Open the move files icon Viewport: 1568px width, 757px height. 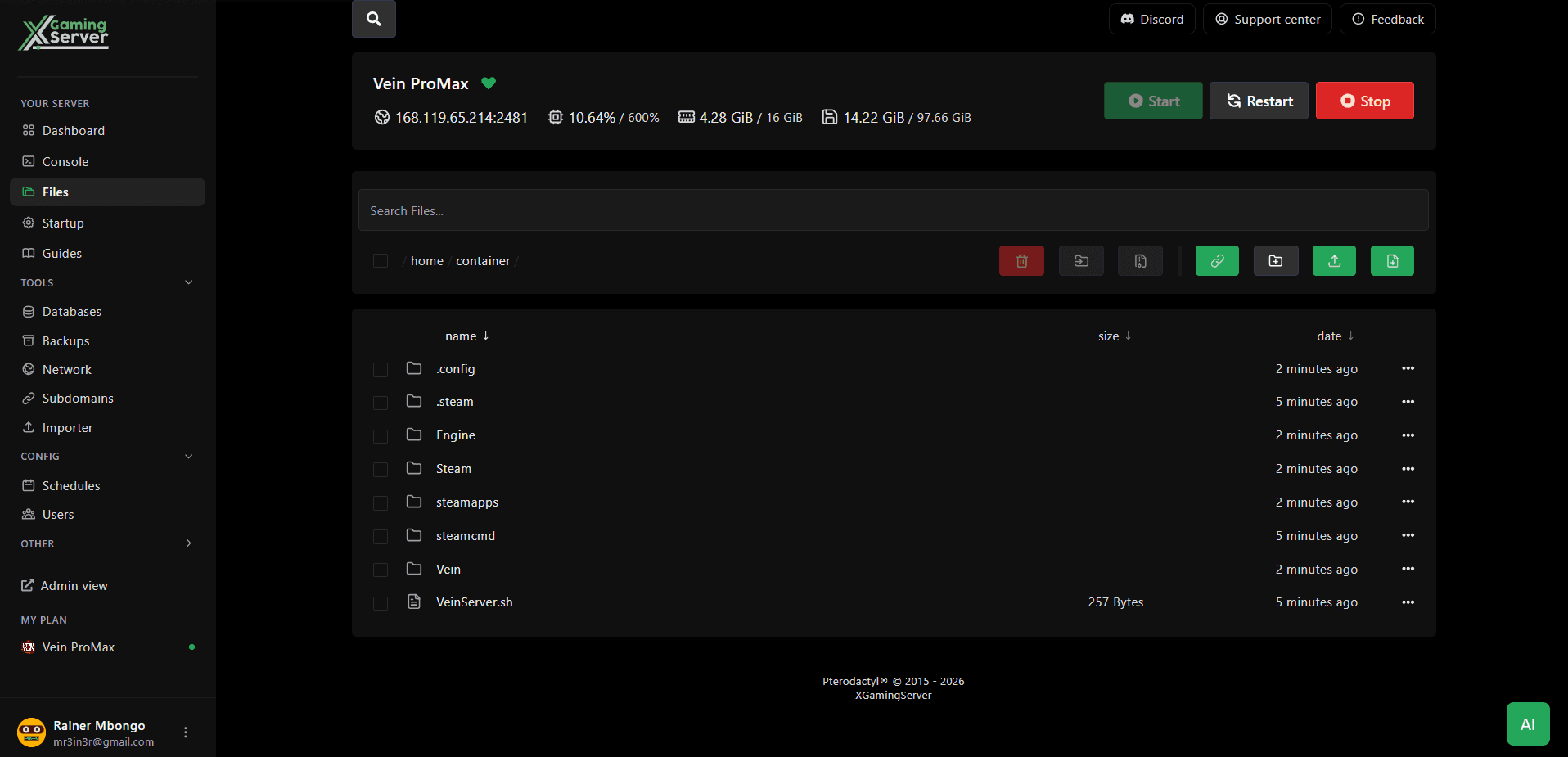point(1081,260)
